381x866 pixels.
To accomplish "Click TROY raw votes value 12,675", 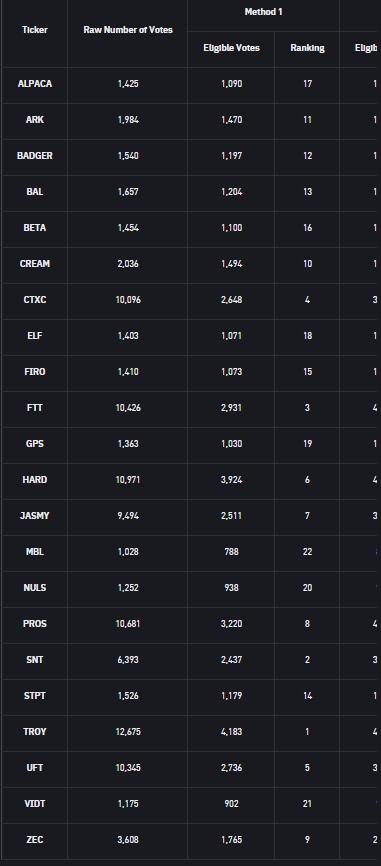I will 128,732.
